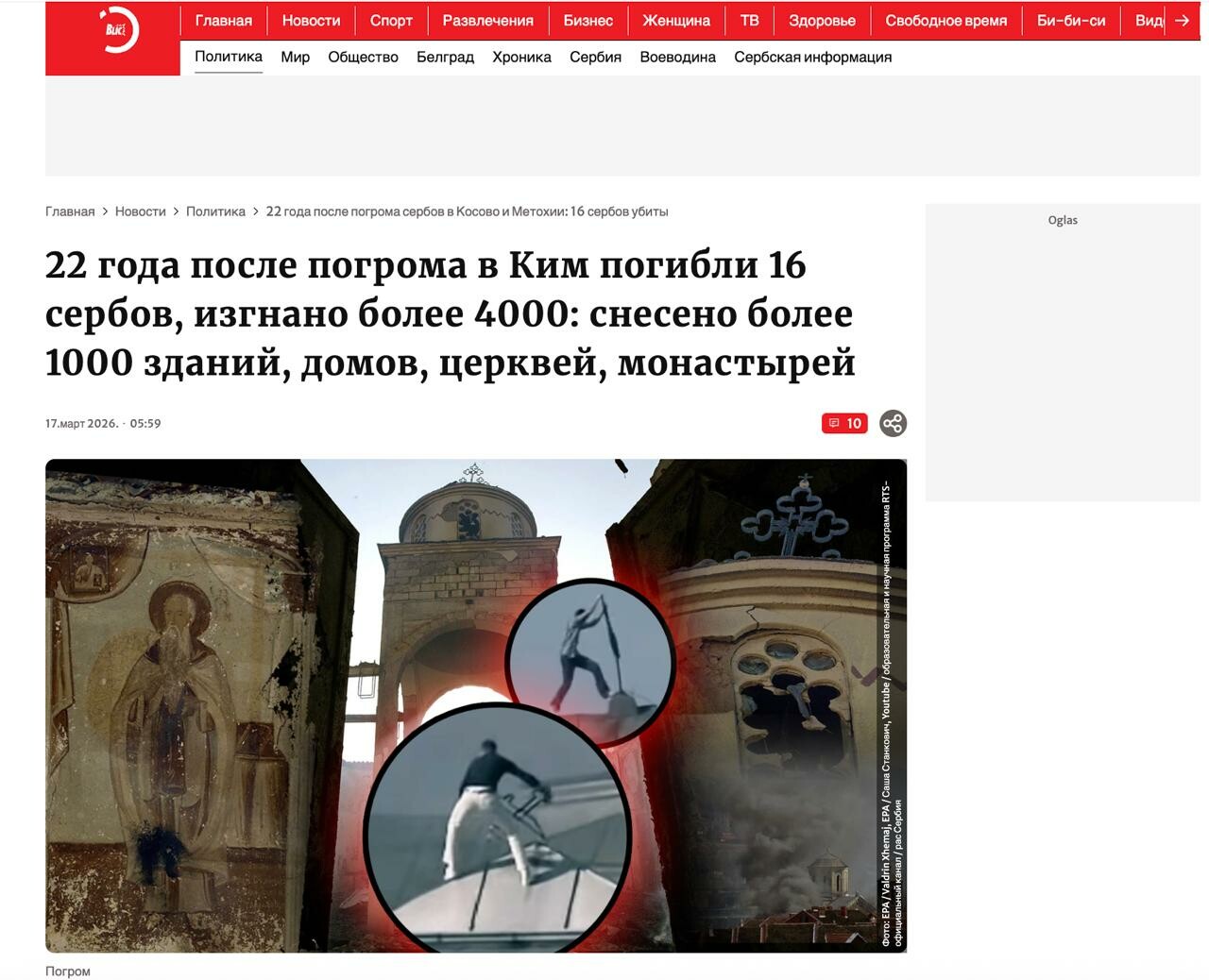
Task: Click the Blic logo icon
Action: [118, 30]
